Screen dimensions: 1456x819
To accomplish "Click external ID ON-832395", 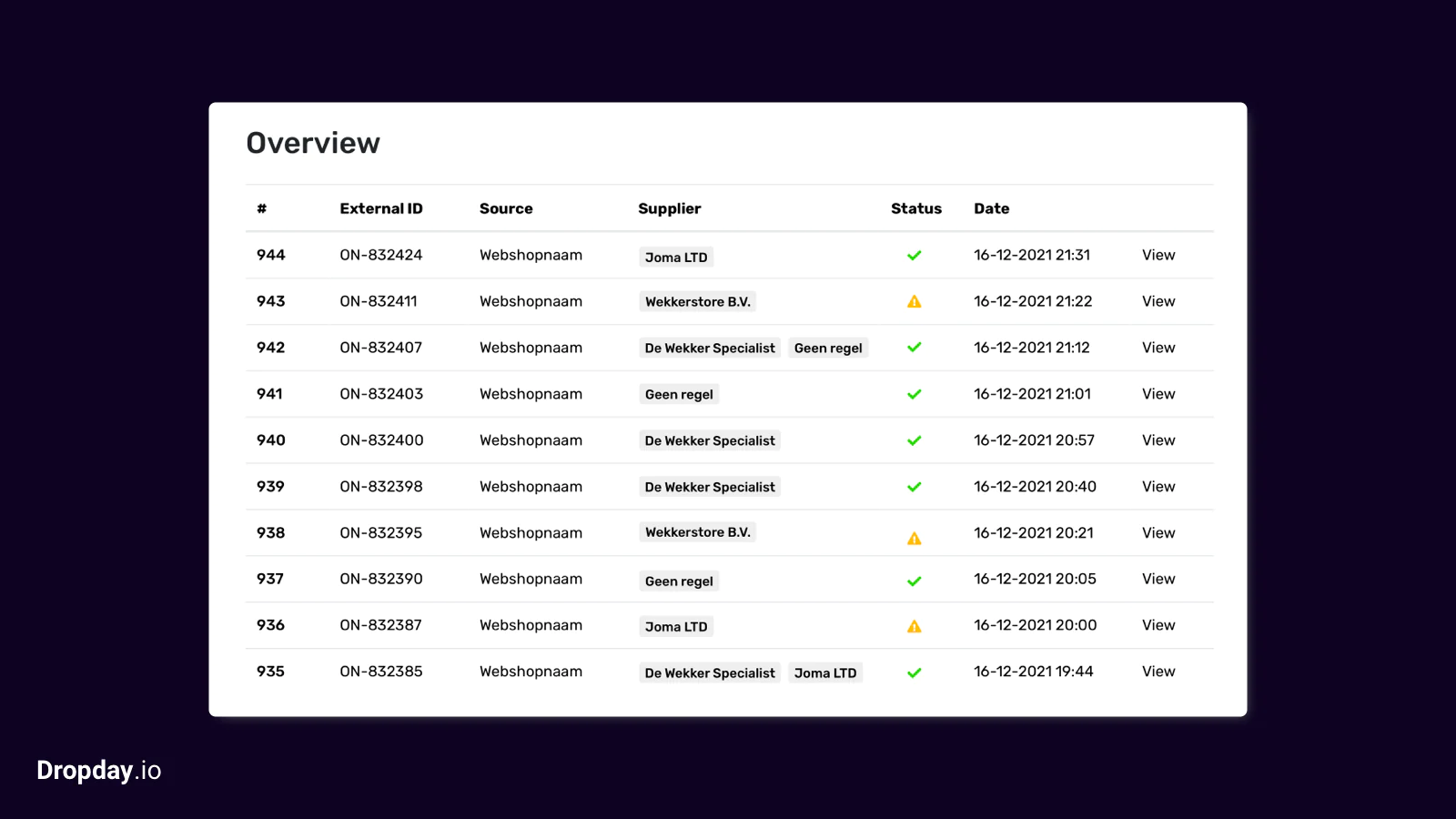I will coord(381,533).
